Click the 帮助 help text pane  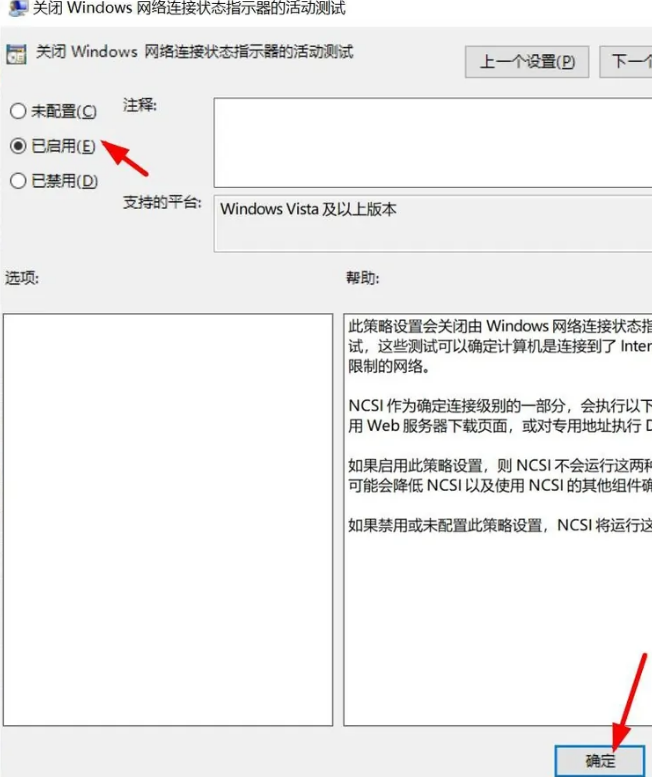(x=497, y=519)
